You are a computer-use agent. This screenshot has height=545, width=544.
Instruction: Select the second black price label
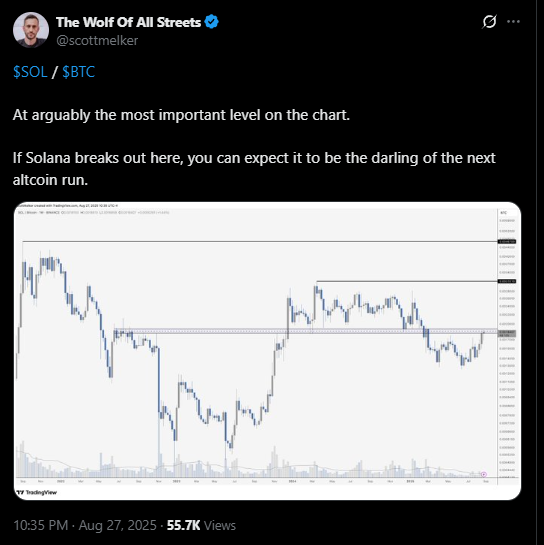coord(507,281)
